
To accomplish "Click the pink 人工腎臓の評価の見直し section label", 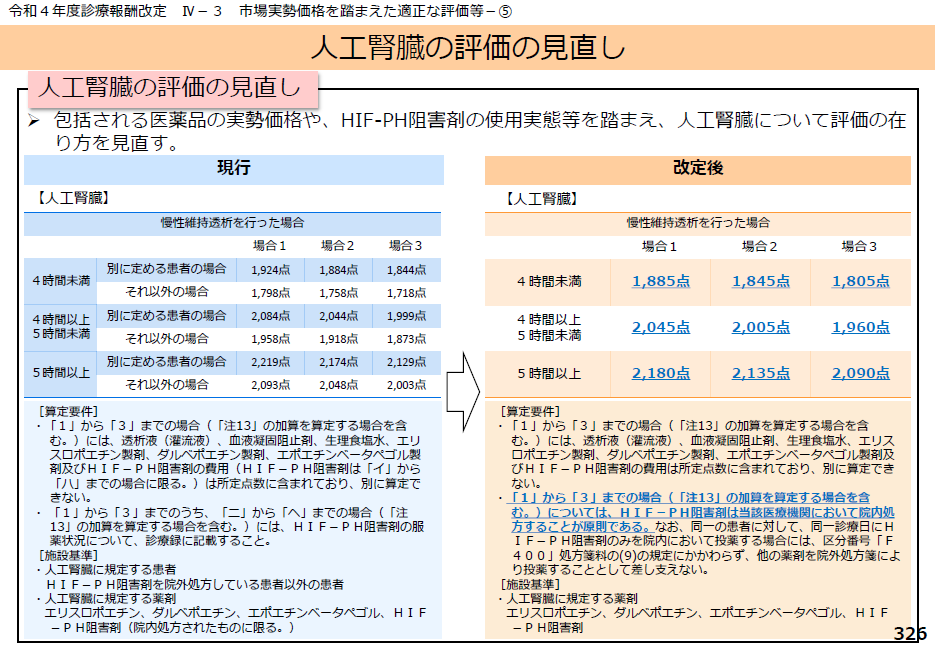I will point(168,88).
